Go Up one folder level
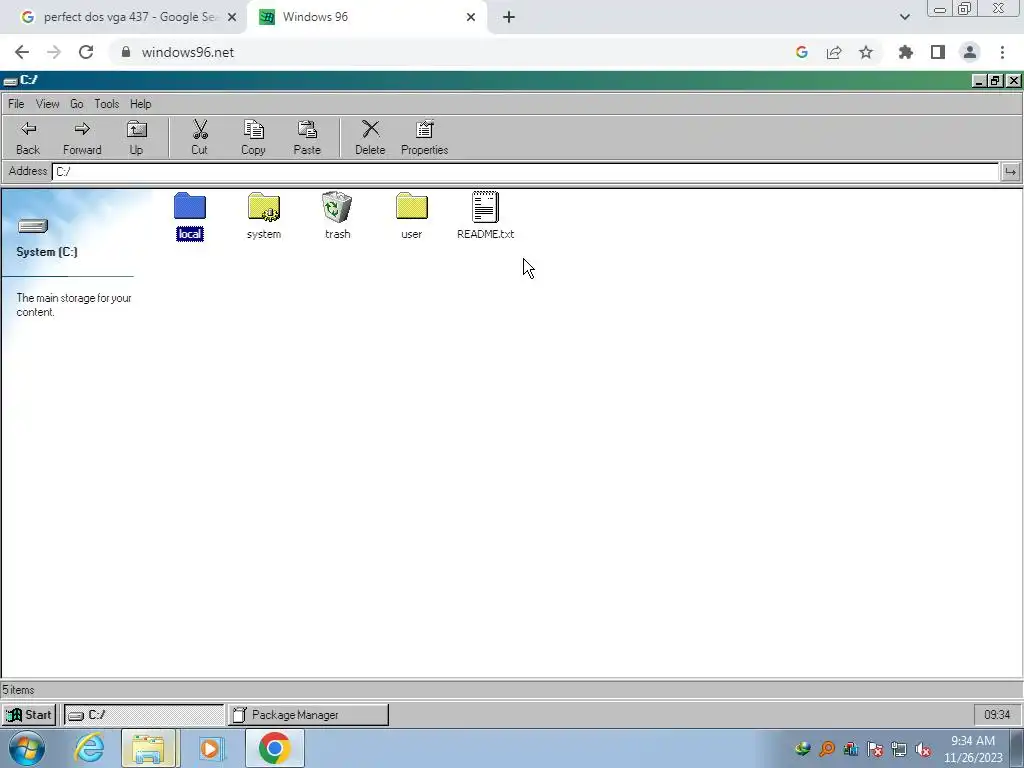 pyautogui.click(x=136, y=138)
